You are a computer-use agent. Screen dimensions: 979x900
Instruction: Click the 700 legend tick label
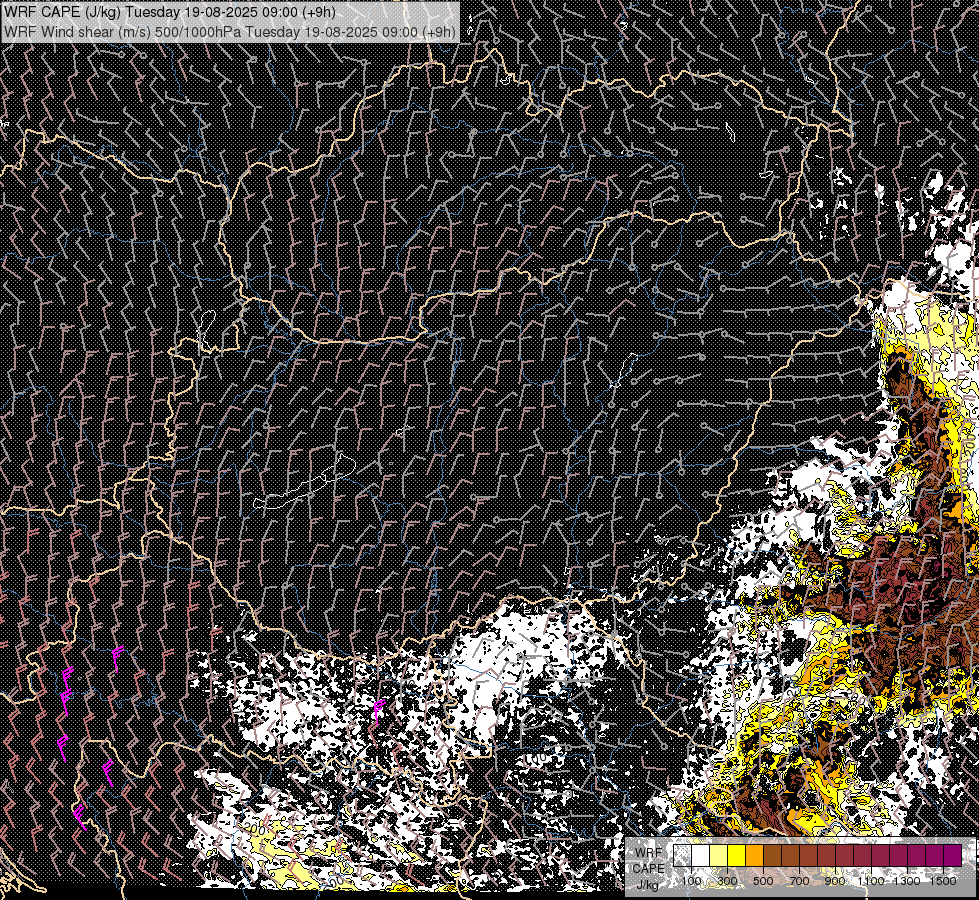799,881
